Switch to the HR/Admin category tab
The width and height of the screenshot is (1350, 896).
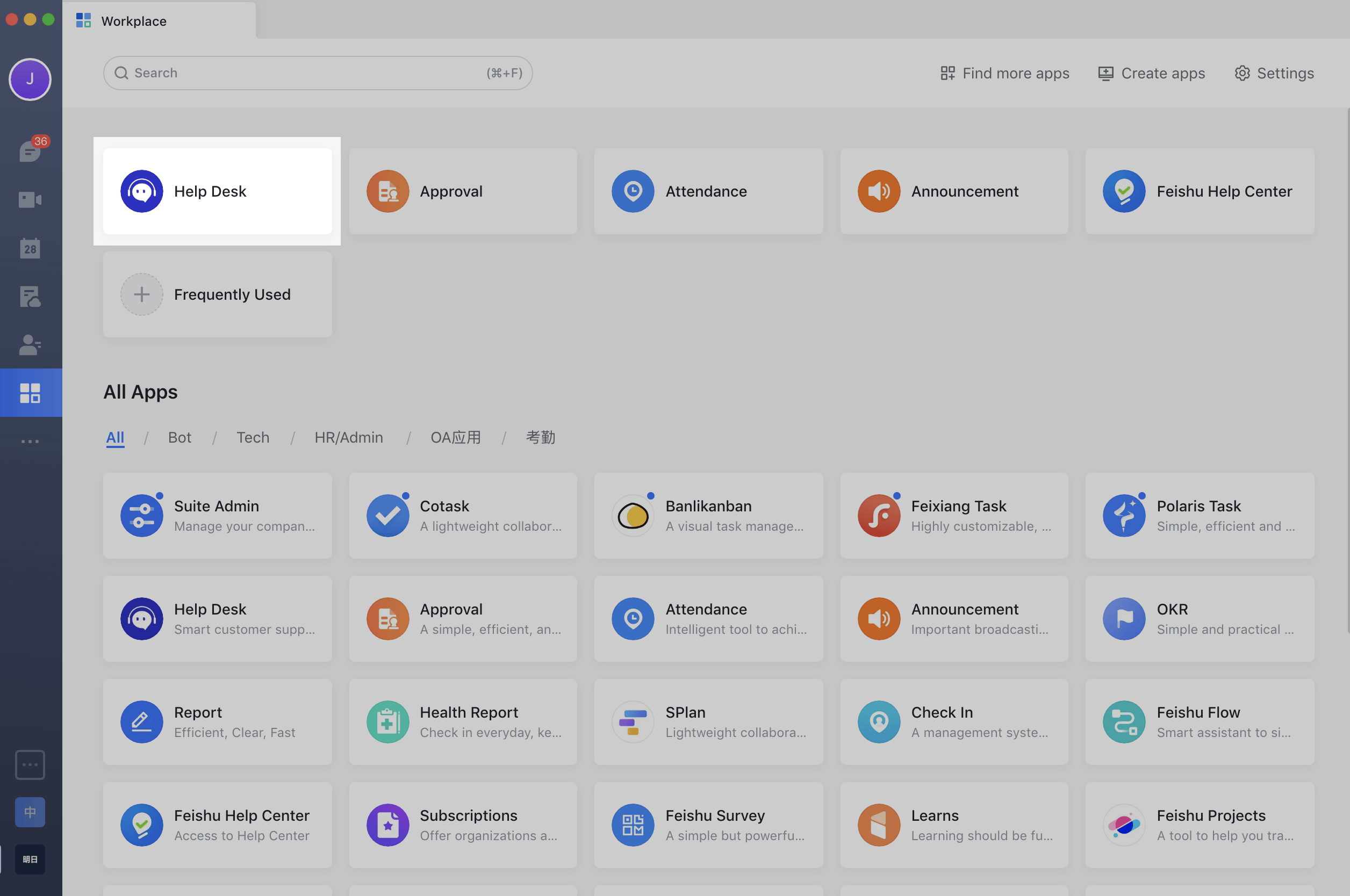349,438
